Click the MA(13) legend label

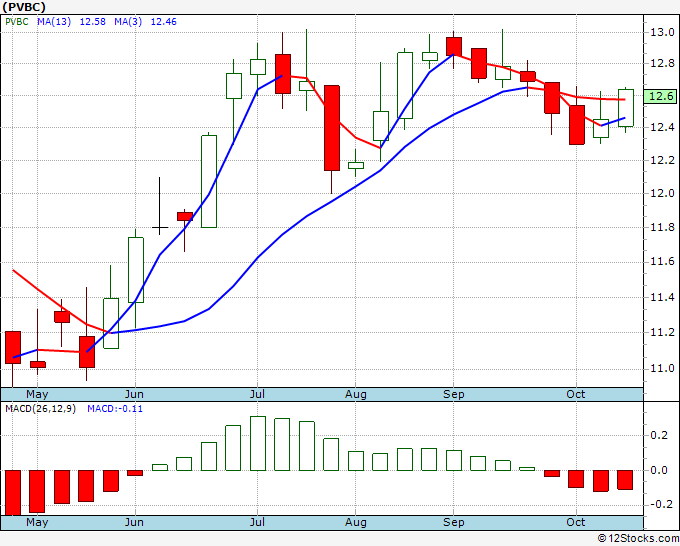[54, 22]
